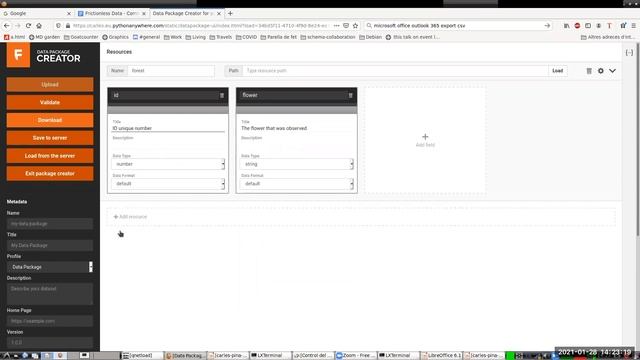
Task: Edit the id field Title input
Action: coord(168,128)
